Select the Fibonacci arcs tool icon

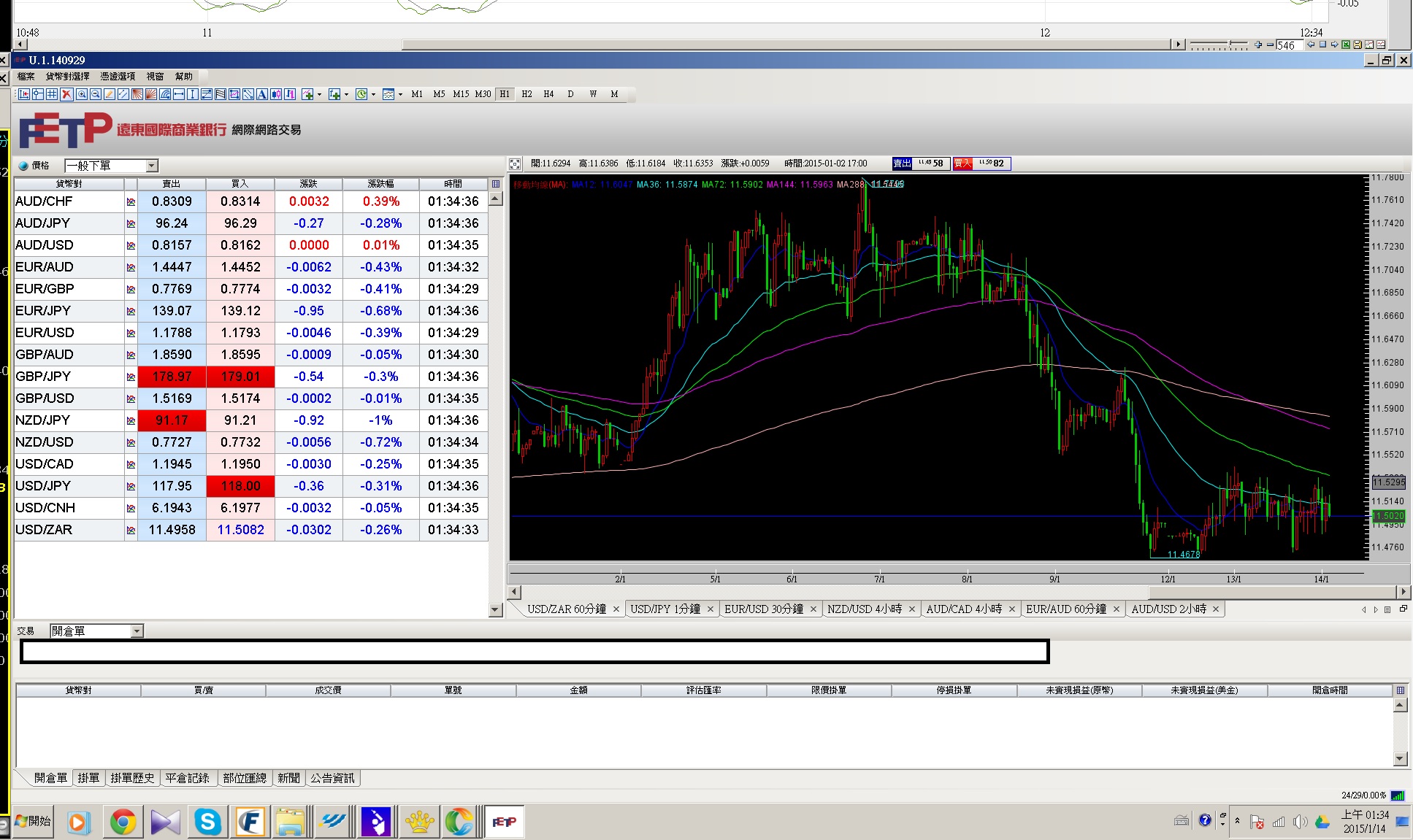pos(164,94)
